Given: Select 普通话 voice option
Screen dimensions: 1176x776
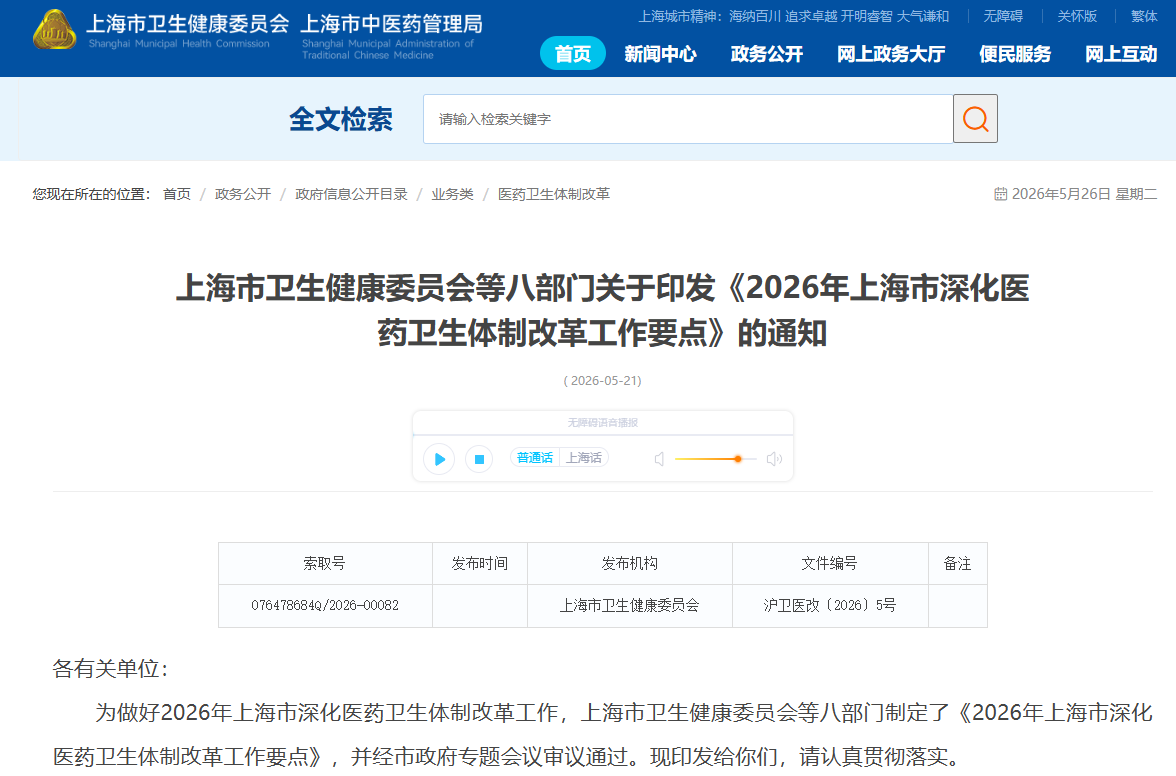Looking at the screenshot, I should [535, 457].
